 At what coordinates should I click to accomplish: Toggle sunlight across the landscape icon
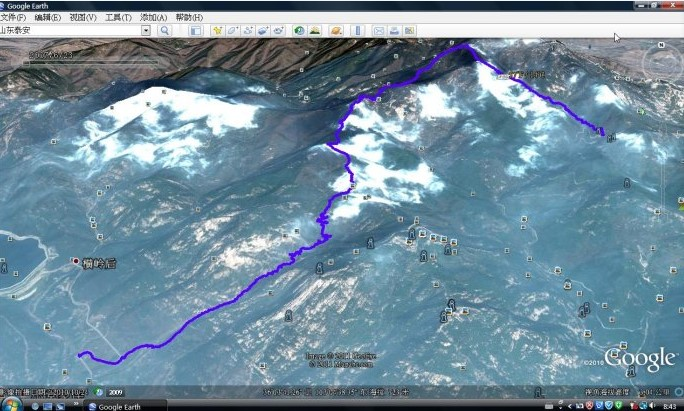[x=315, y=31]
